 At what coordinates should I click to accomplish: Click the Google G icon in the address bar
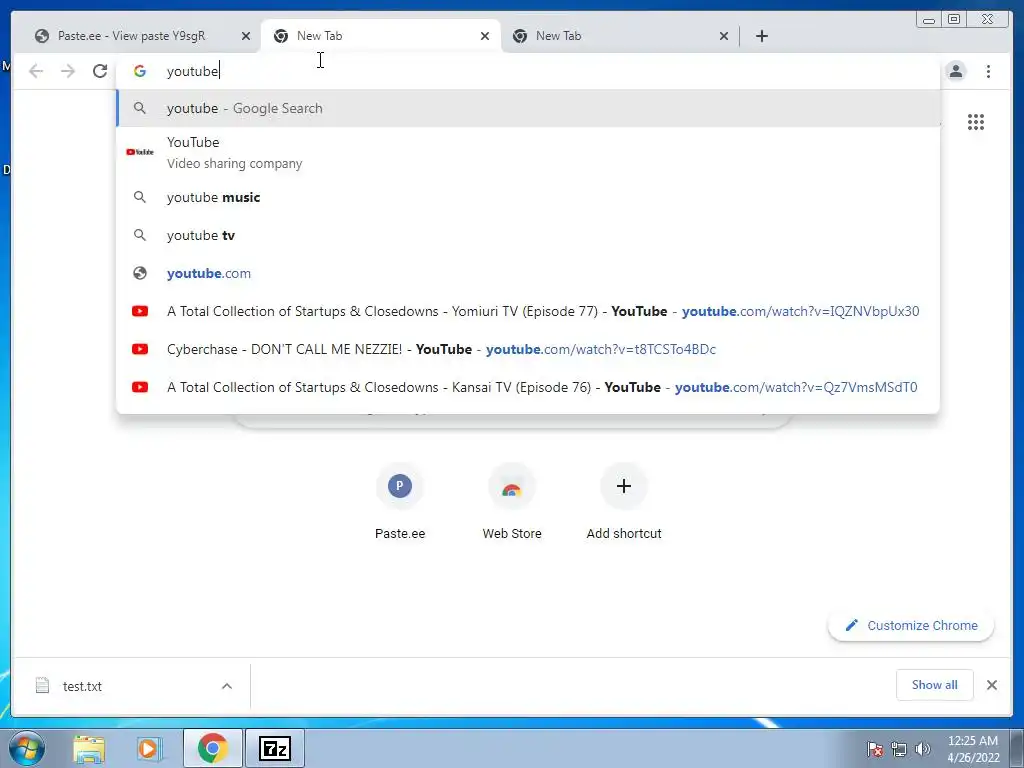coord(140,71)
